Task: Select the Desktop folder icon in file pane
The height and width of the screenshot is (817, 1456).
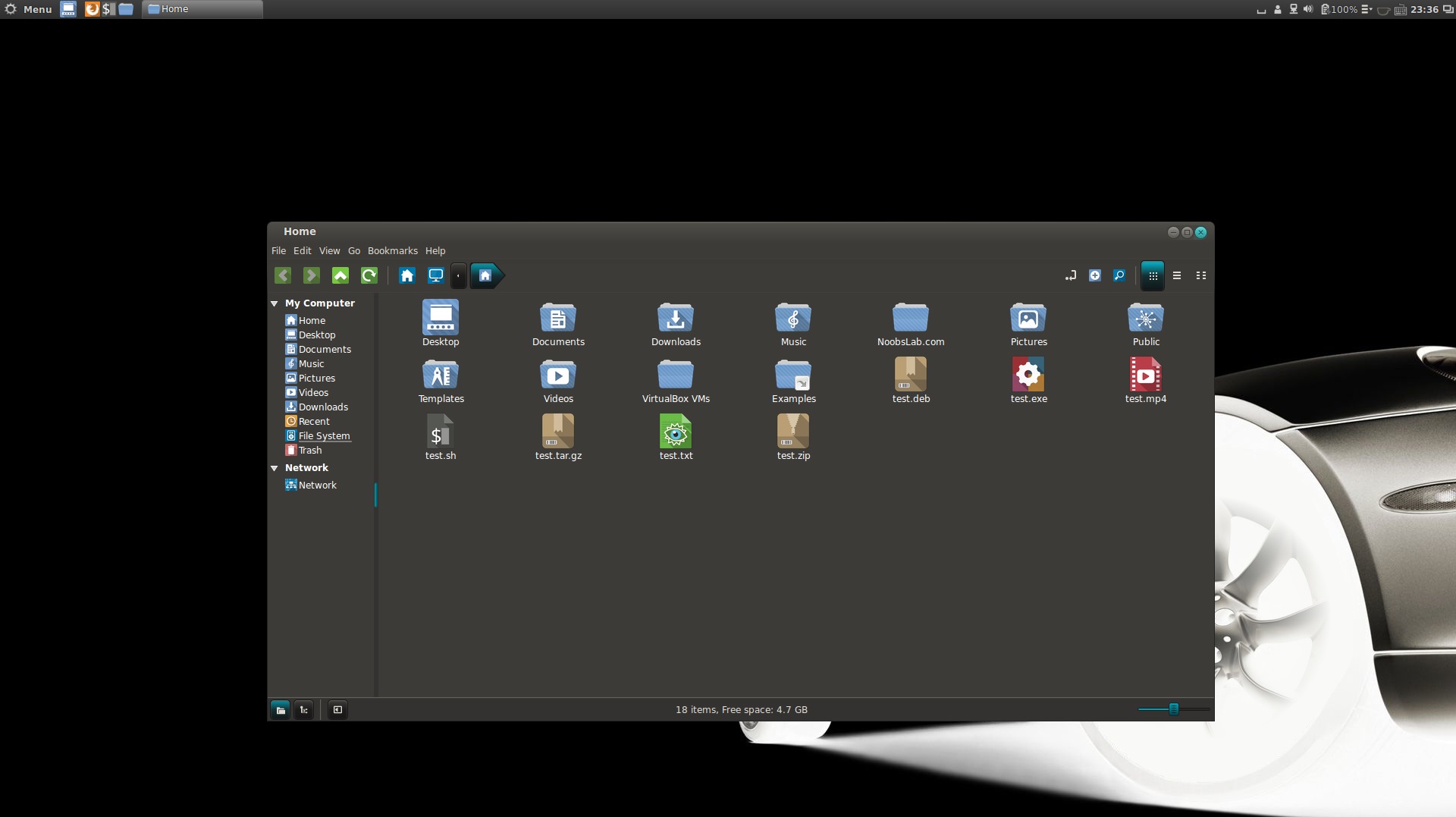Action: (441, 318)
